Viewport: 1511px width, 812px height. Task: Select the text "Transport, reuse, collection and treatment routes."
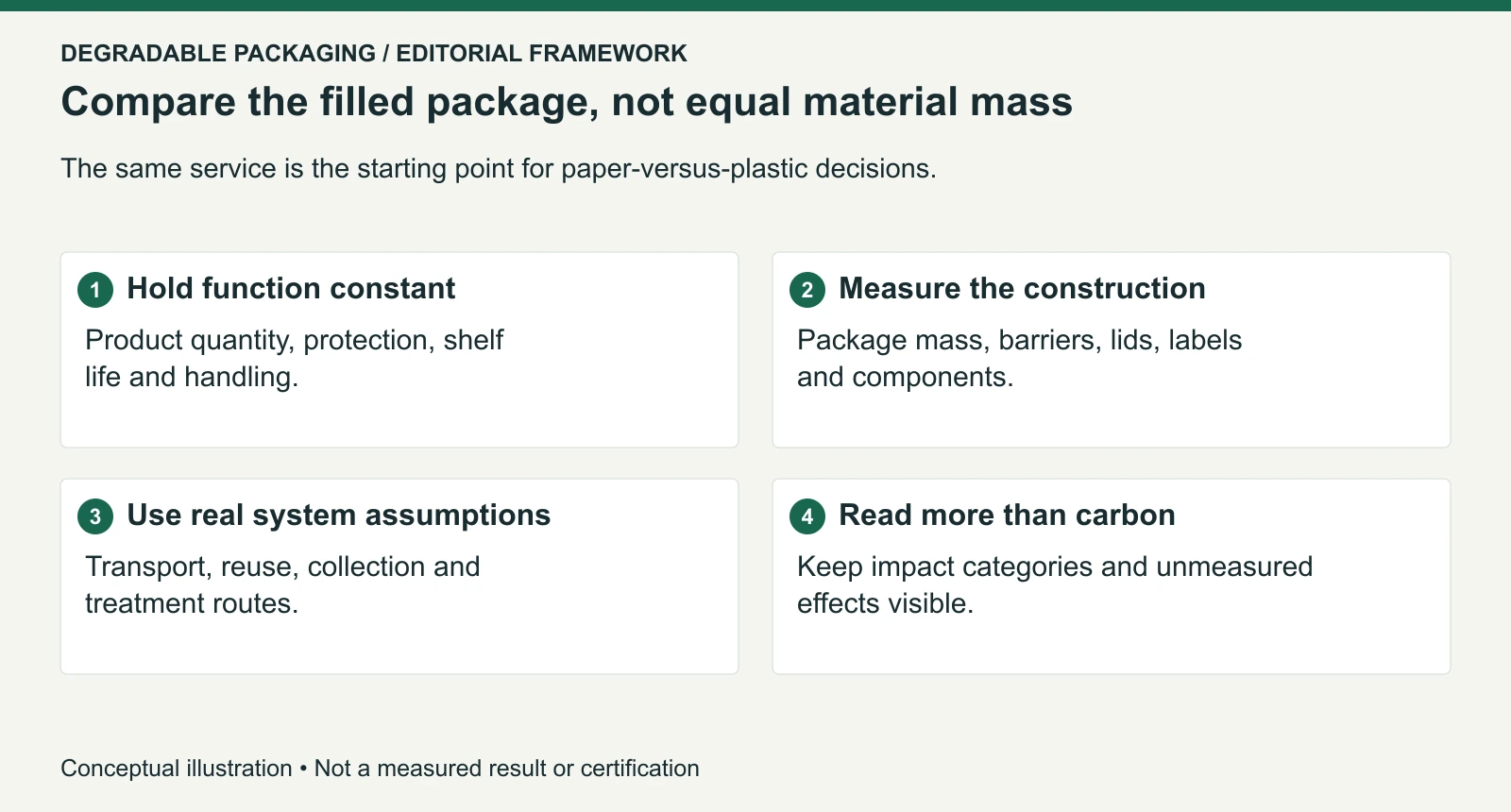282,584
